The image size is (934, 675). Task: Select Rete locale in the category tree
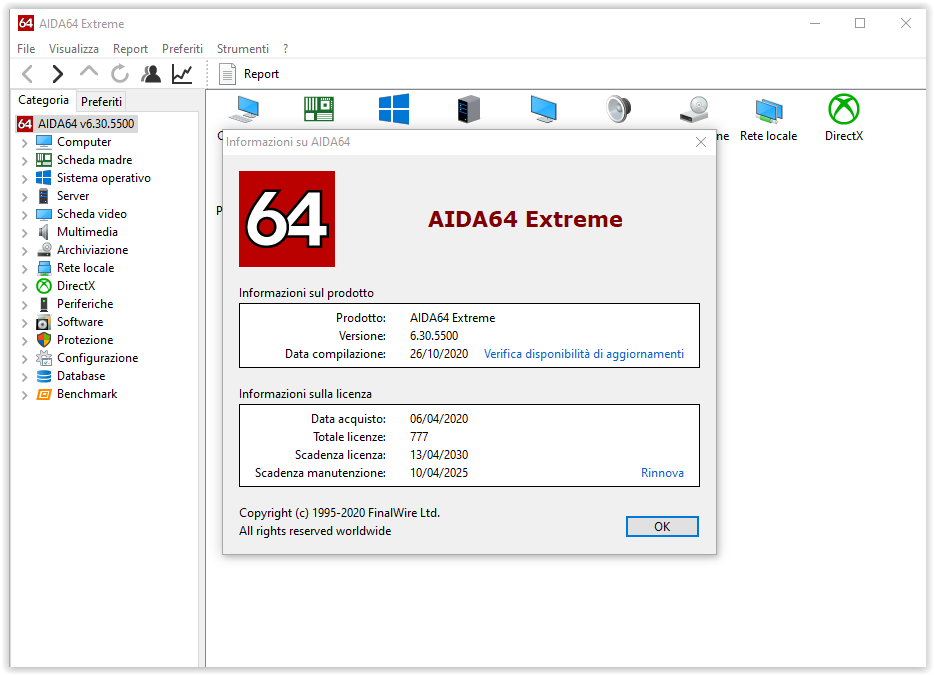(85, 267)
